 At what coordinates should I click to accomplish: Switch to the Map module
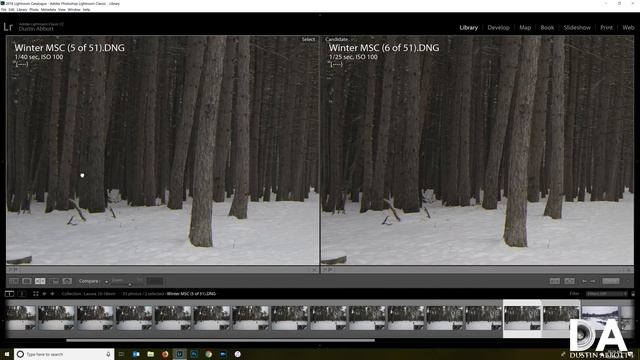525,28
